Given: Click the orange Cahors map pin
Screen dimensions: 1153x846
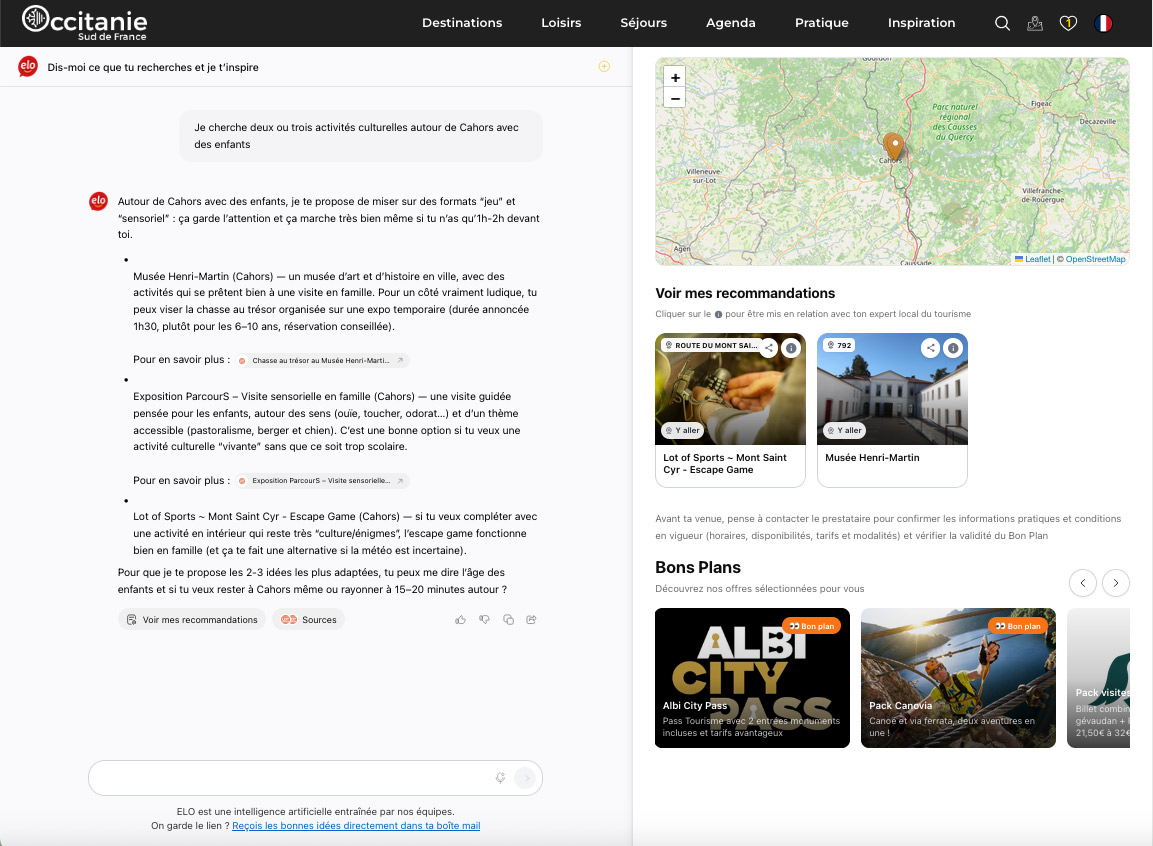Looking at the screenshot, I should (x=893, y=146).
